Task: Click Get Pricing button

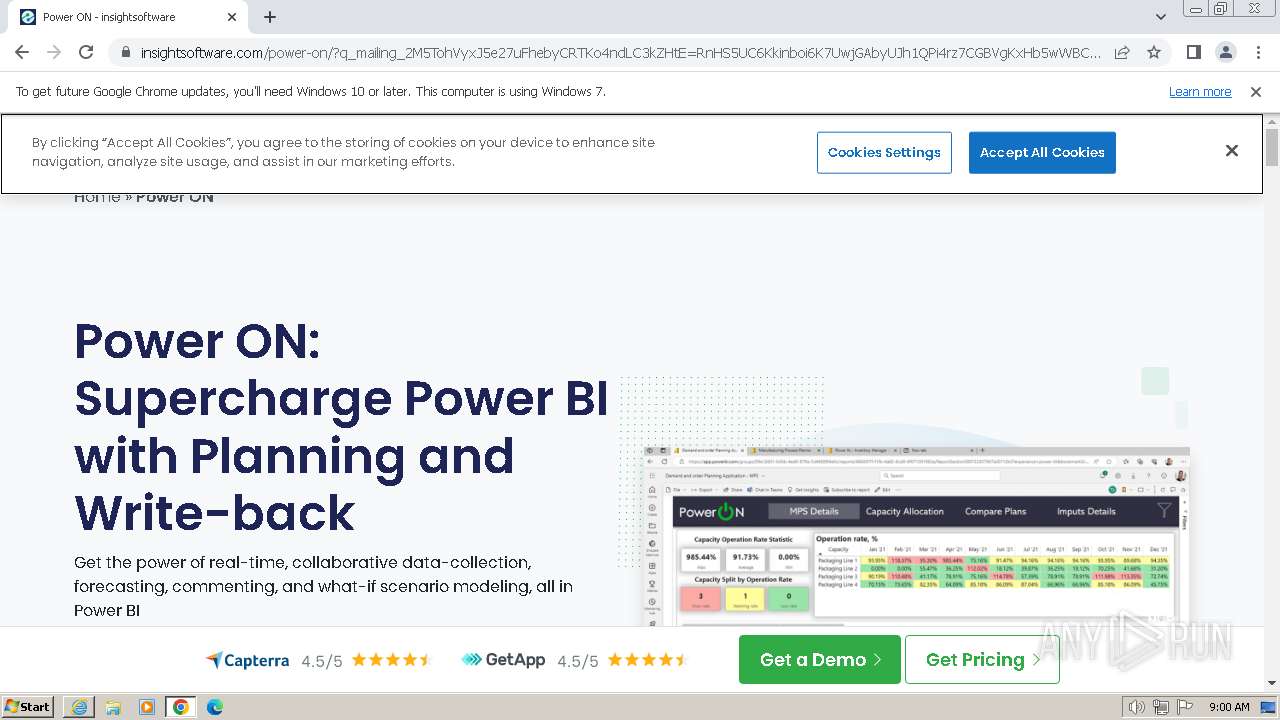Action: 982,659
